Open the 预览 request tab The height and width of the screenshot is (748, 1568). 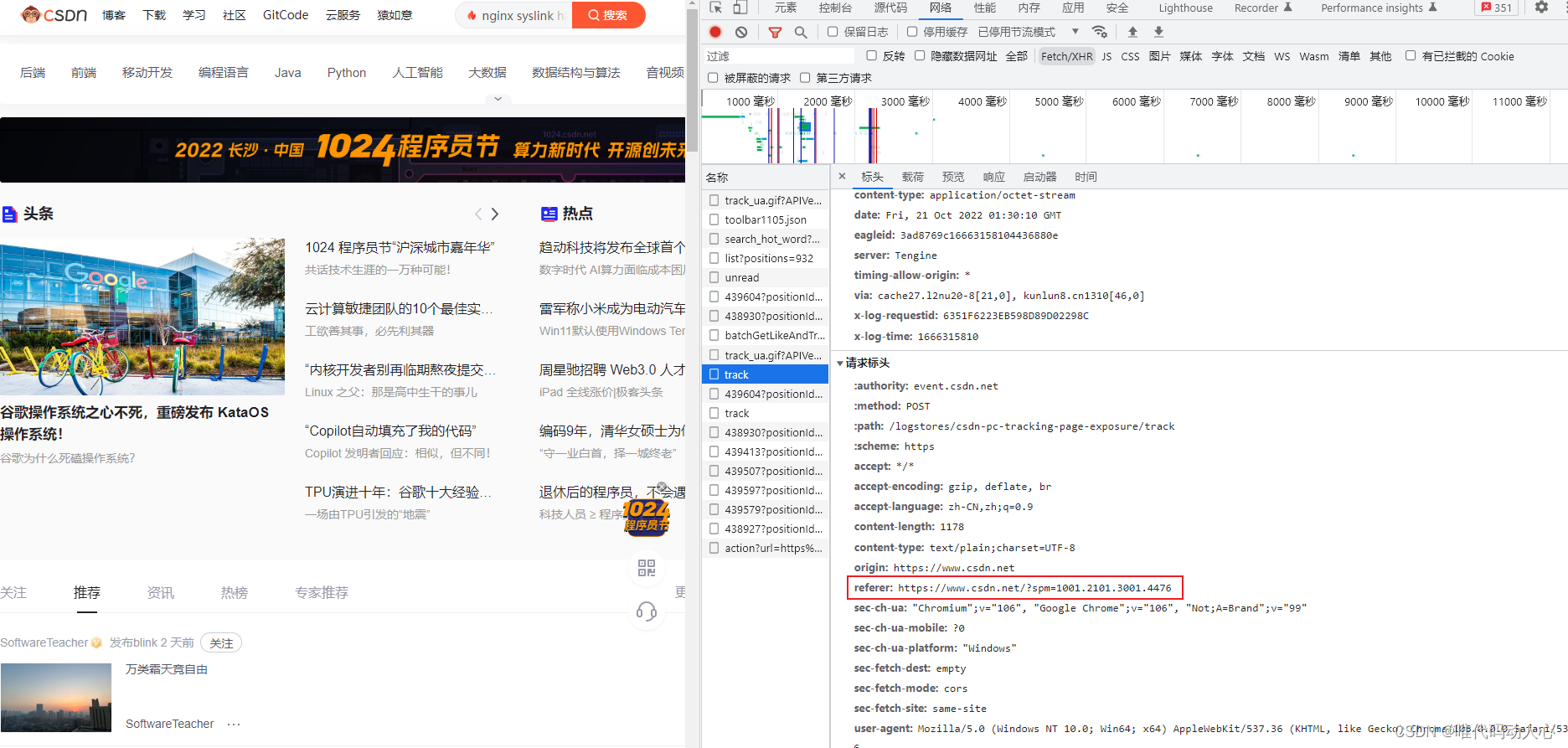click(x=953, y=177)
